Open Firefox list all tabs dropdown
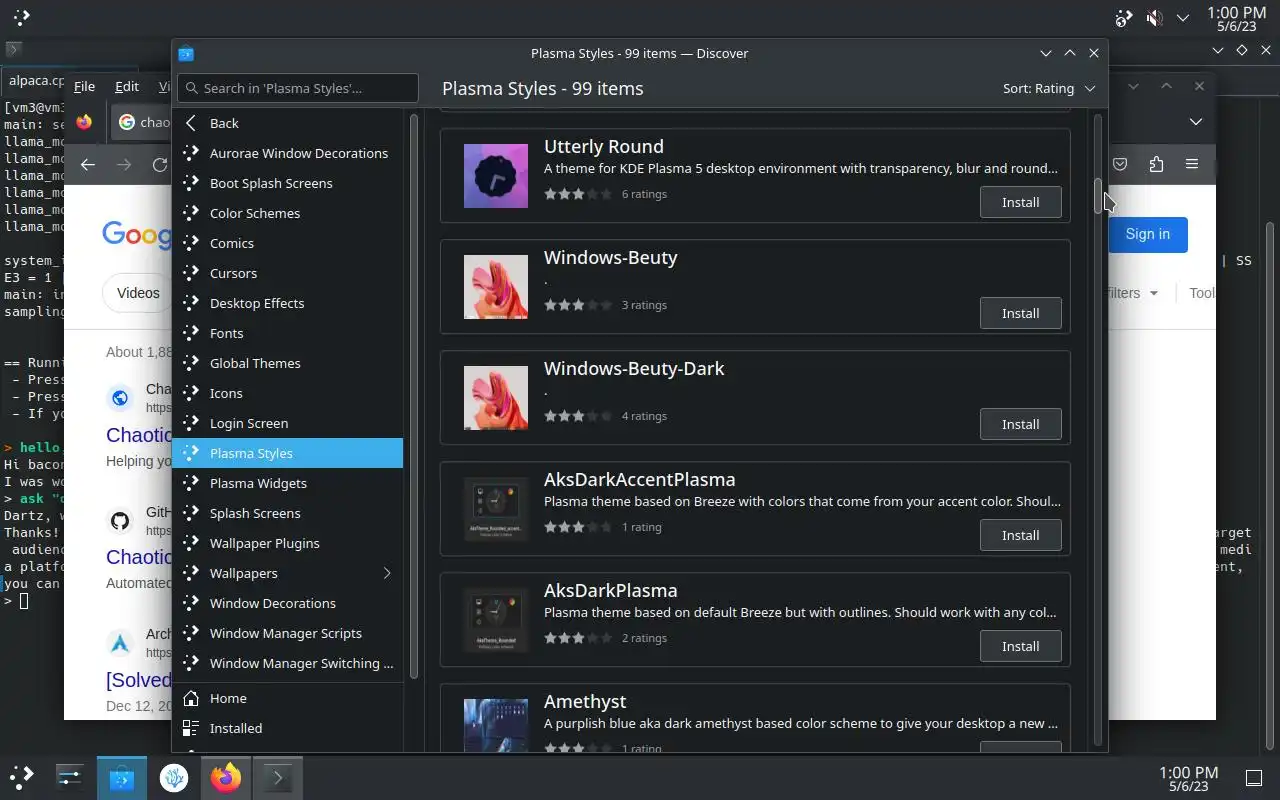Screen dimensions: 1280x800 (x=1196, y=122)
